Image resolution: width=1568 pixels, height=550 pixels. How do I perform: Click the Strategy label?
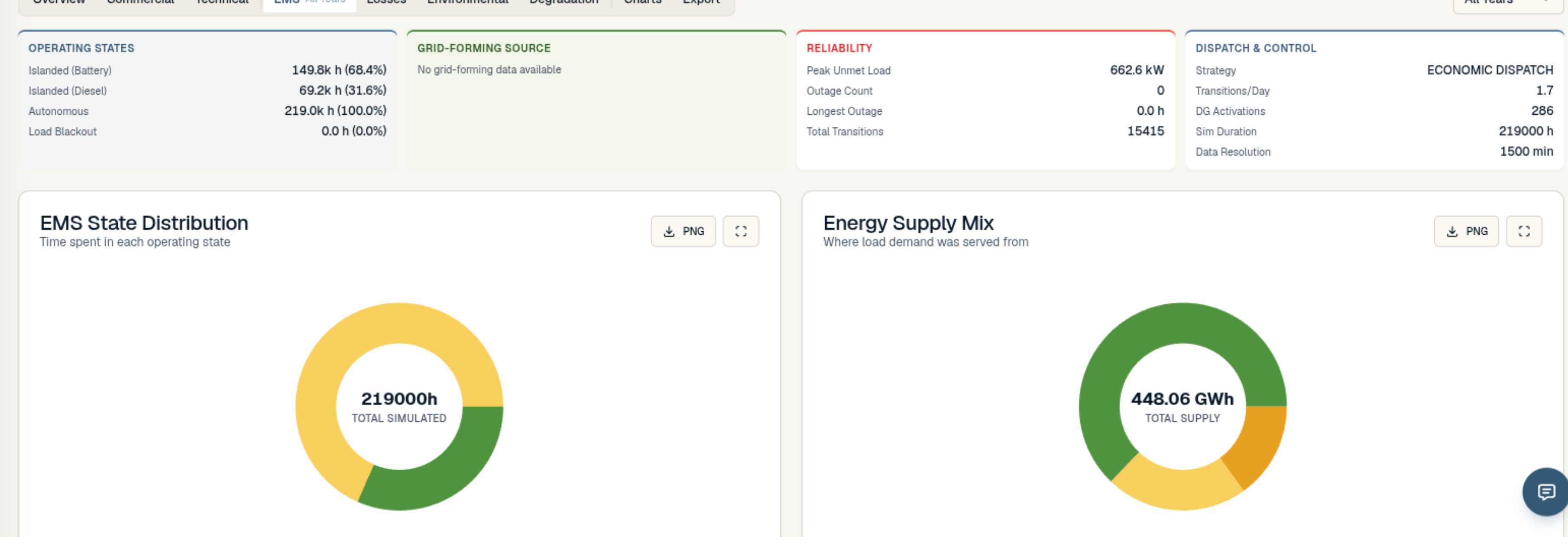coord(1215,71)
